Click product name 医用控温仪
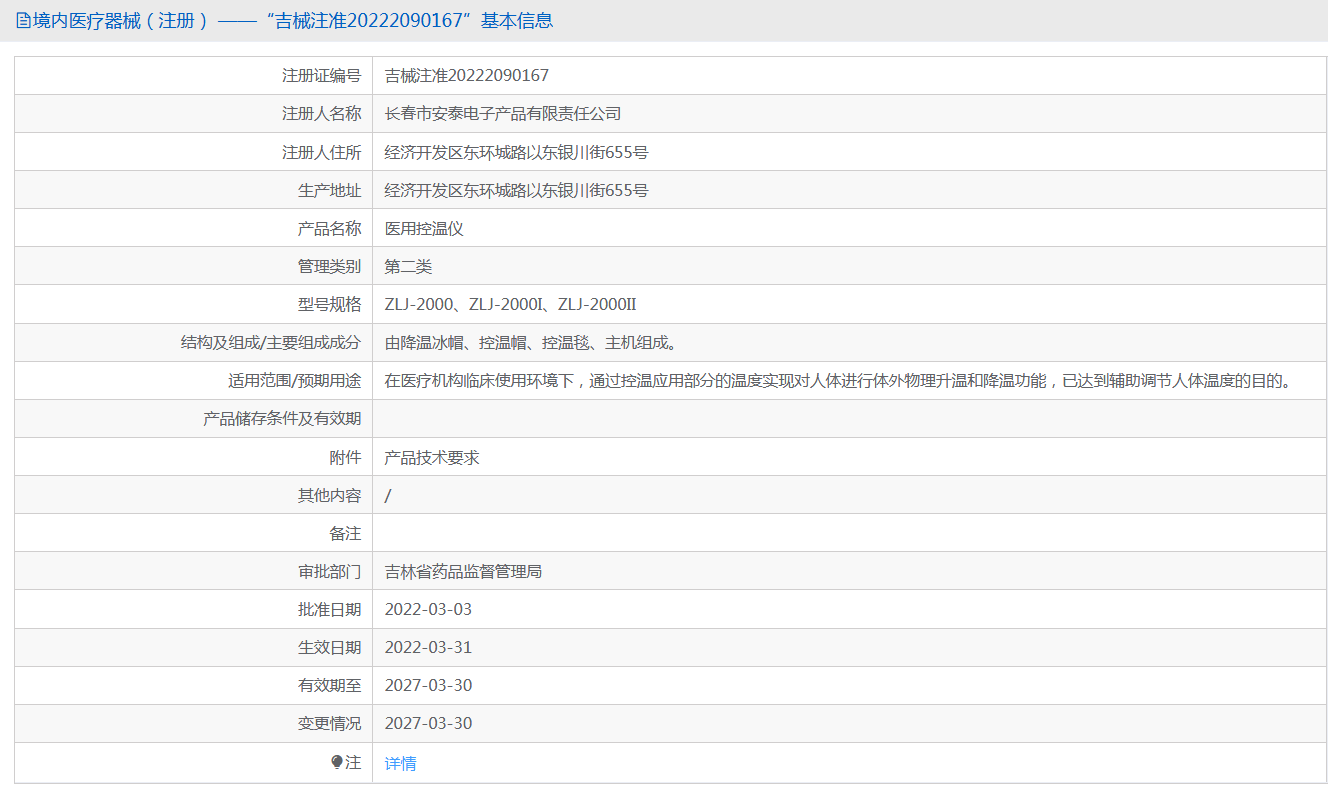 pos(424,228)
